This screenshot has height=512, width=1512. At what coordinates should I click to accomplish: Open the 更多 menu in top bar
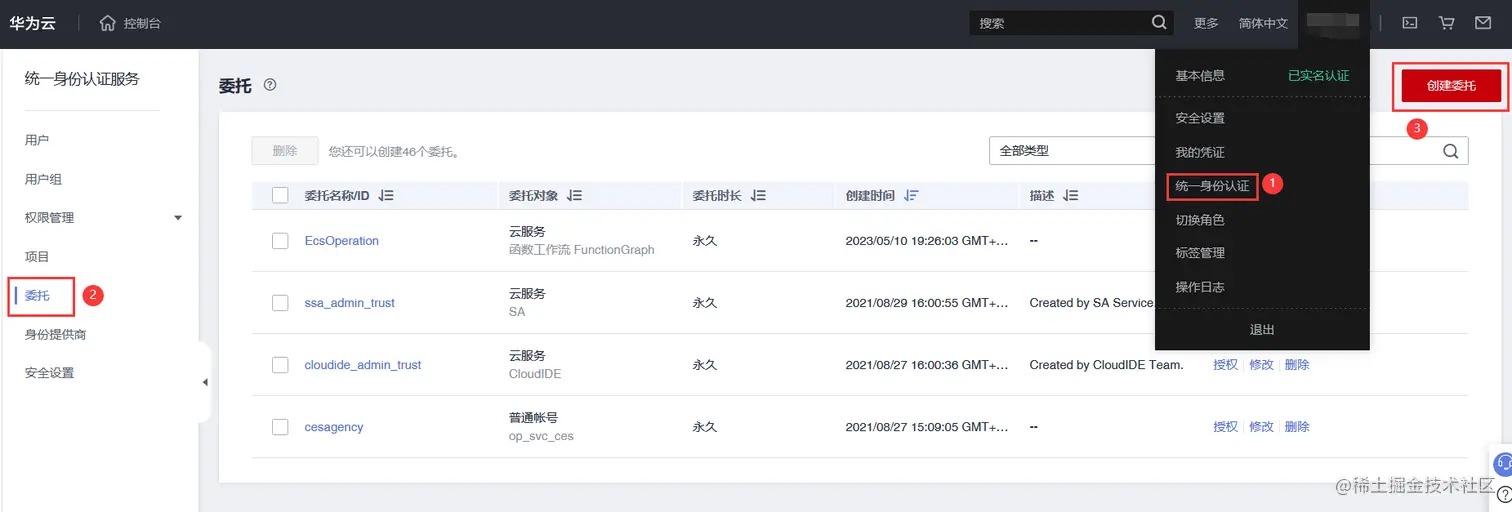(x=1206, y=23)
